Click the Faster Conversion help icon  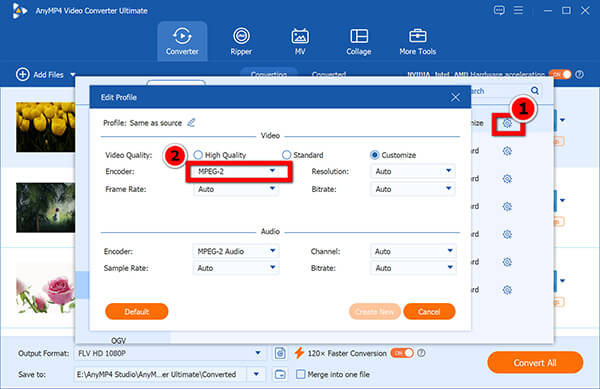click(421, 353)
